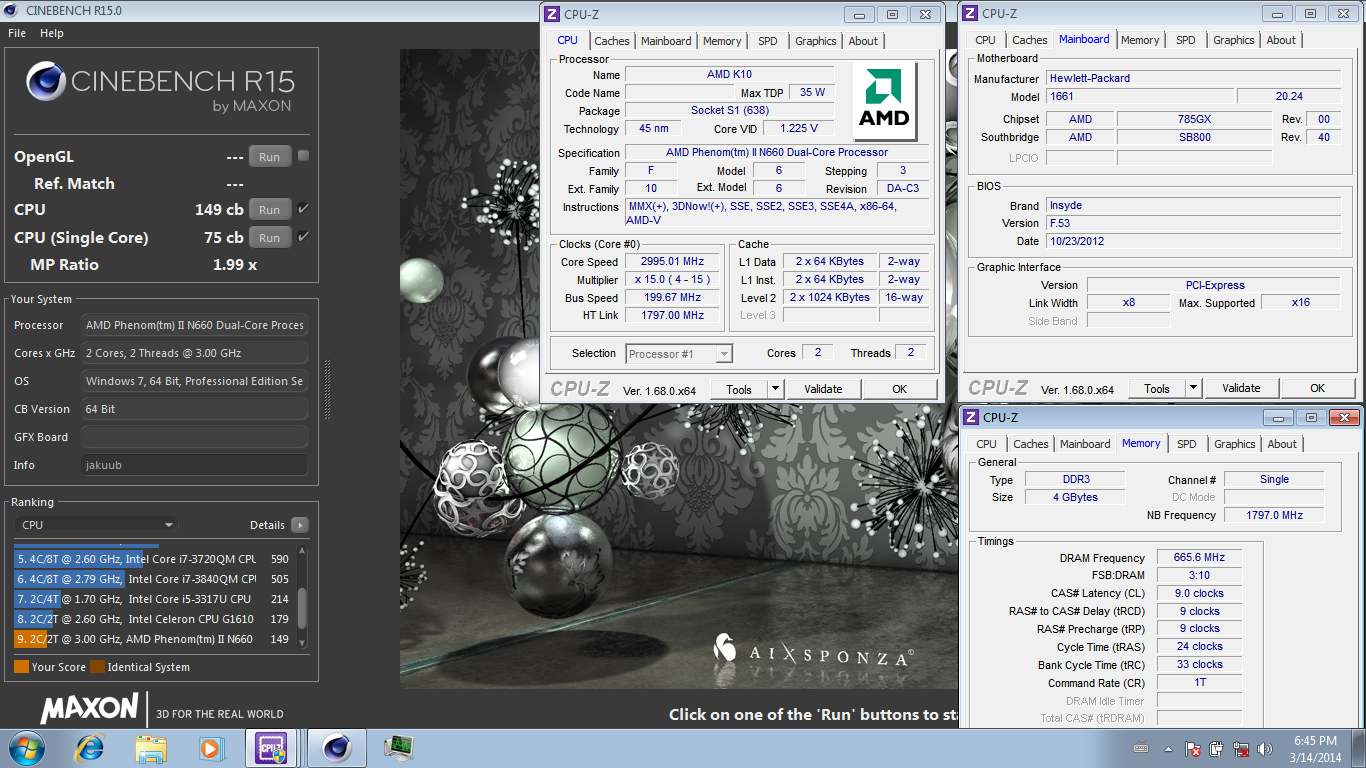Open the taskbar clock showing 6:45 PM
Screen dimensions: 1366x768
click(1315, 749)
